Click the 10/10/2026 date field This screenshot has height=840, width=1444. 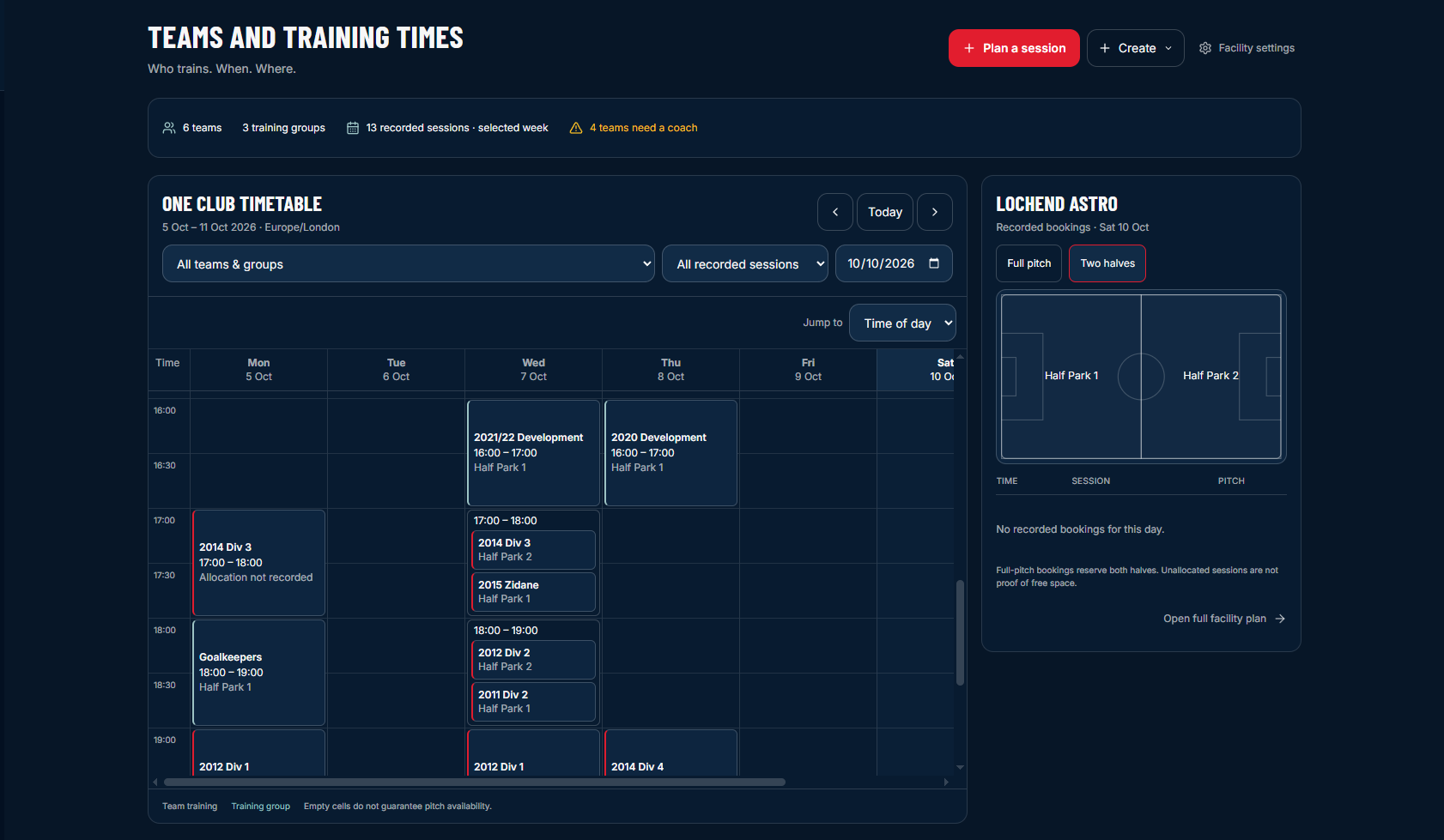(894, 263)
